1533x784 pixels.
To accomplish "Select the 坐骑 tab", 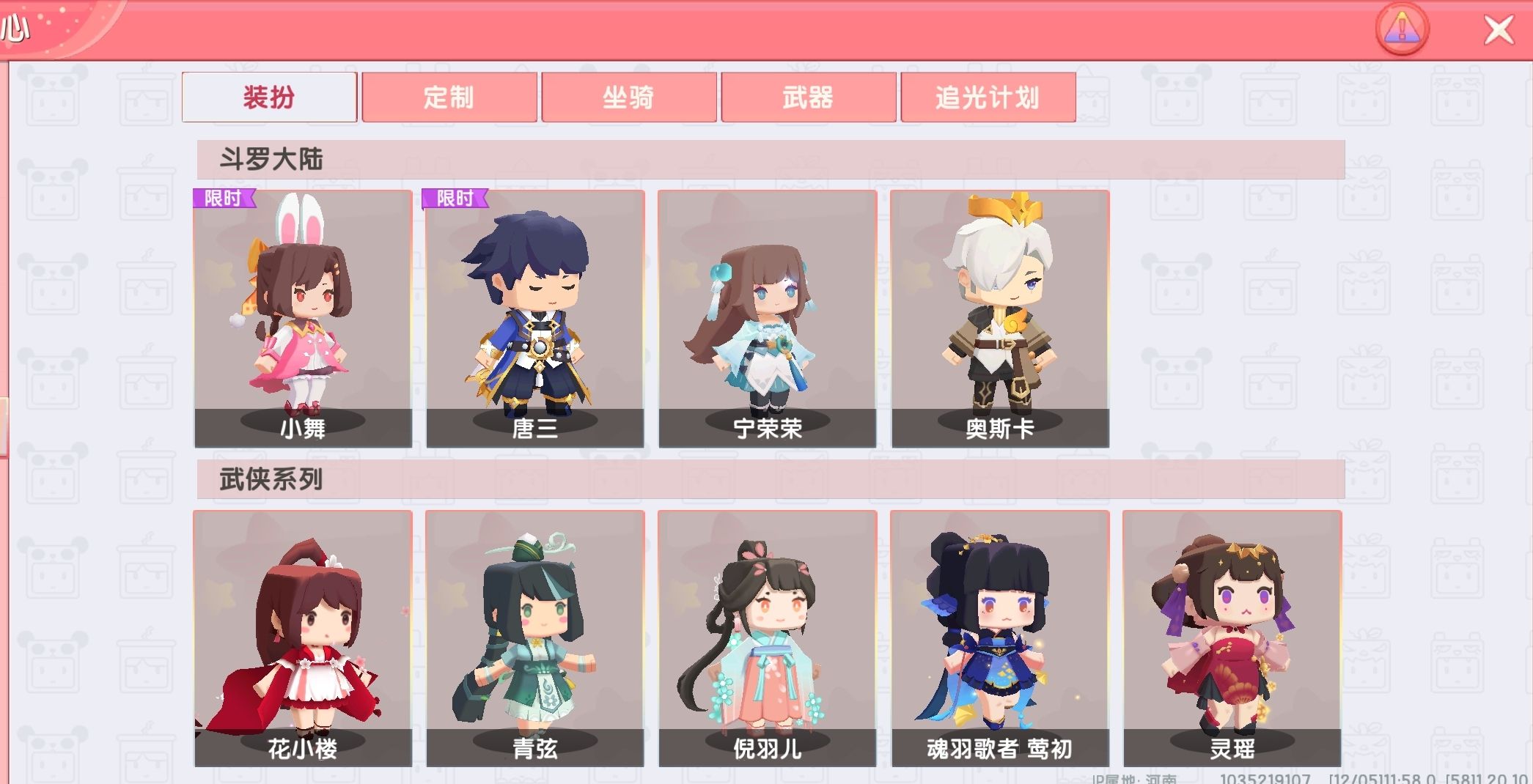I will tap(628, 97).
